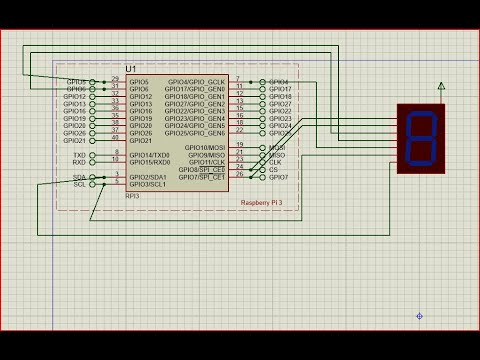
Task: Click the 'Raspberry Pi 3' caption text
Action: click(261, 203)
